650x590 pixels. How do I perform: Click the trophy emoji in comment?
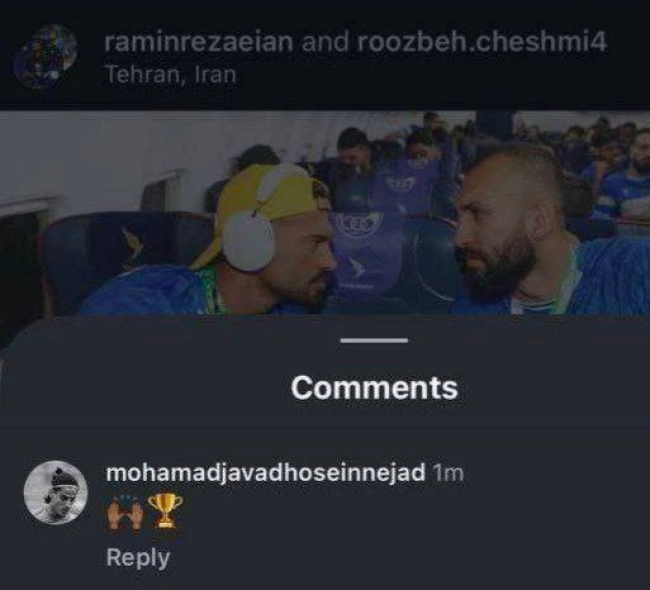click(x=165, y=512)
